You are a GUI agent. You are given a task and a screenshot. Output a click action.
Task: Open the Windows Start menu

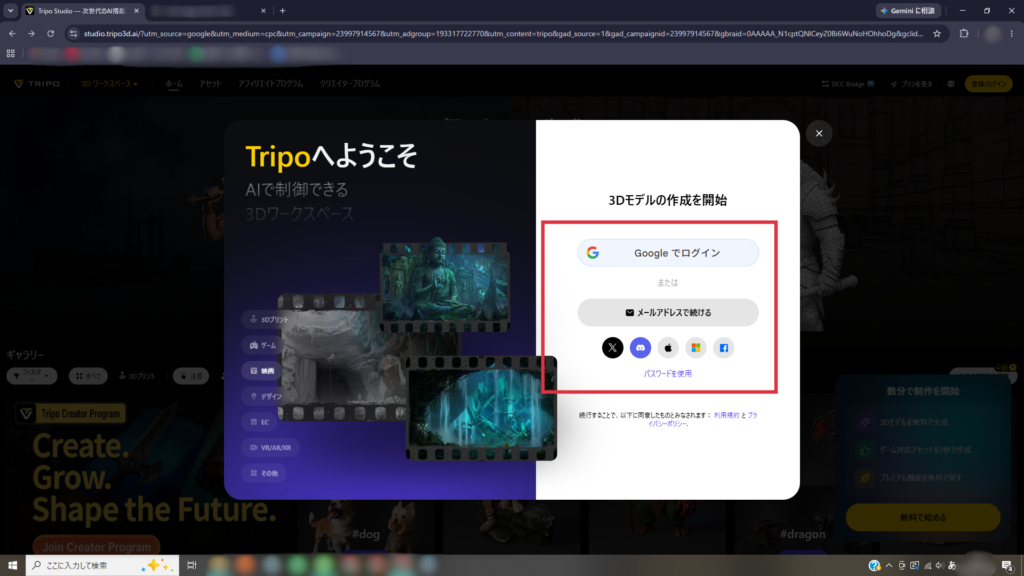pos(12,566)
